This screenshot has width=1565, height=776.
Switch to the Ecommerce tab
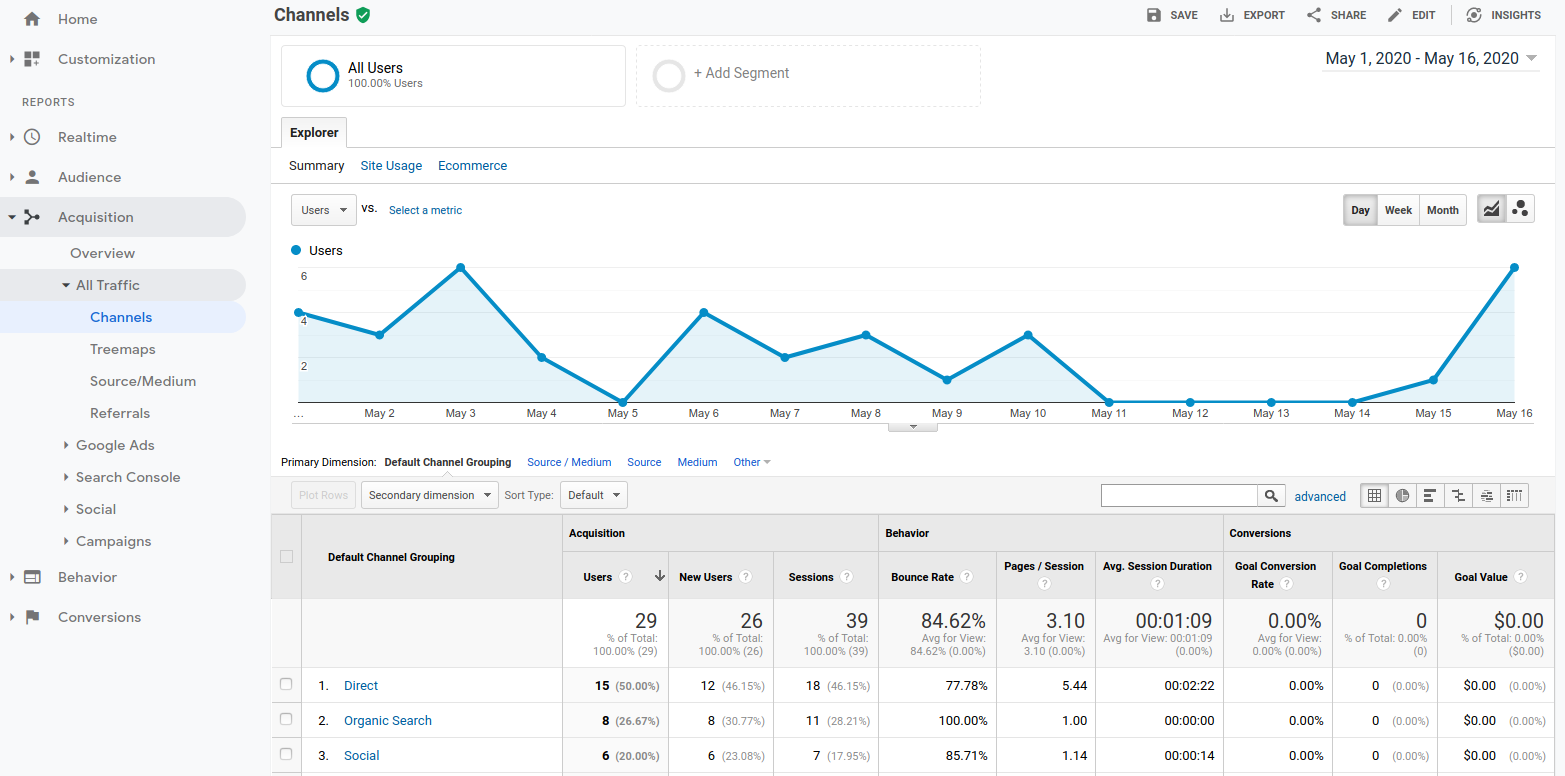pyautogui.click(x=472, y=166)
